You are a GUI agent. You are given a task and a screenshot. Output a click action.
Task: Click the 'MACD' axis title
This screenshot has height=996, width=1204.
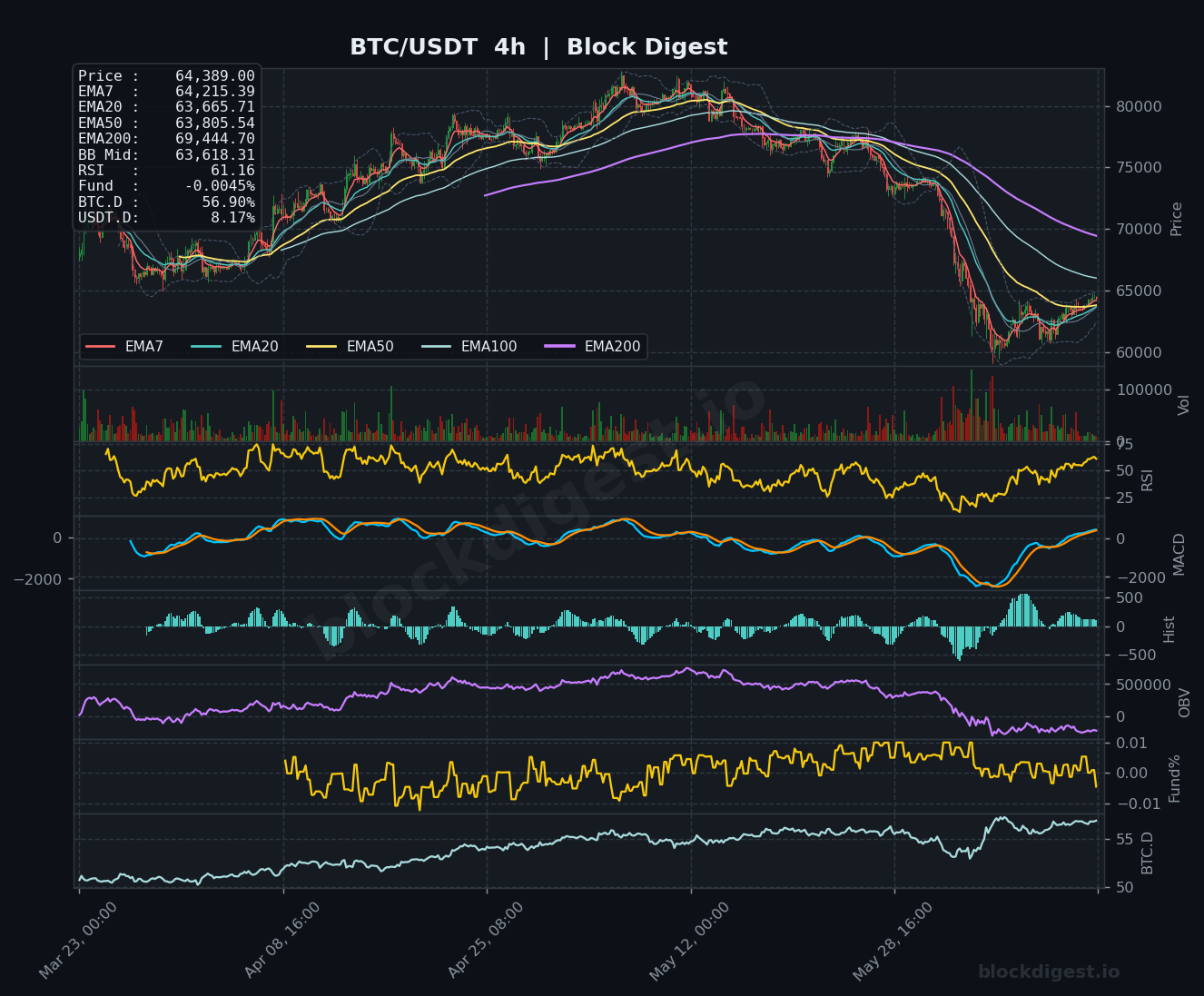point(1179,554)
